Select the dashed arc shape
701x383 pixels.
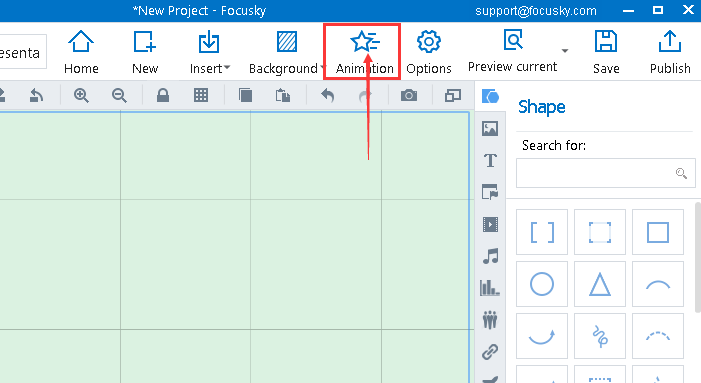658,336
